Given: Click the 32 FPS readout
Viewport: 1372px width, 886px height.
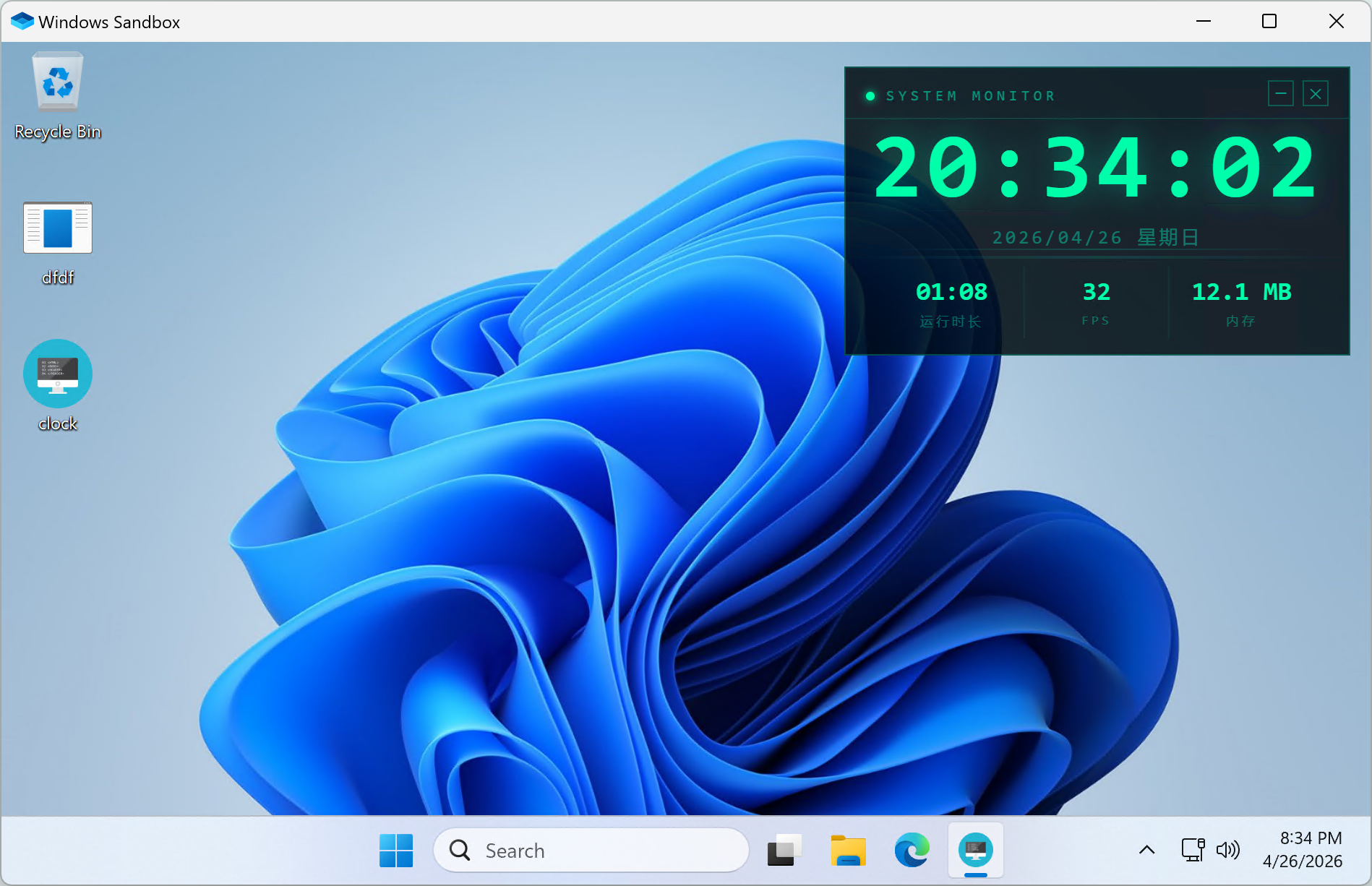Looking at the screenshot, I should (1096, 292).
